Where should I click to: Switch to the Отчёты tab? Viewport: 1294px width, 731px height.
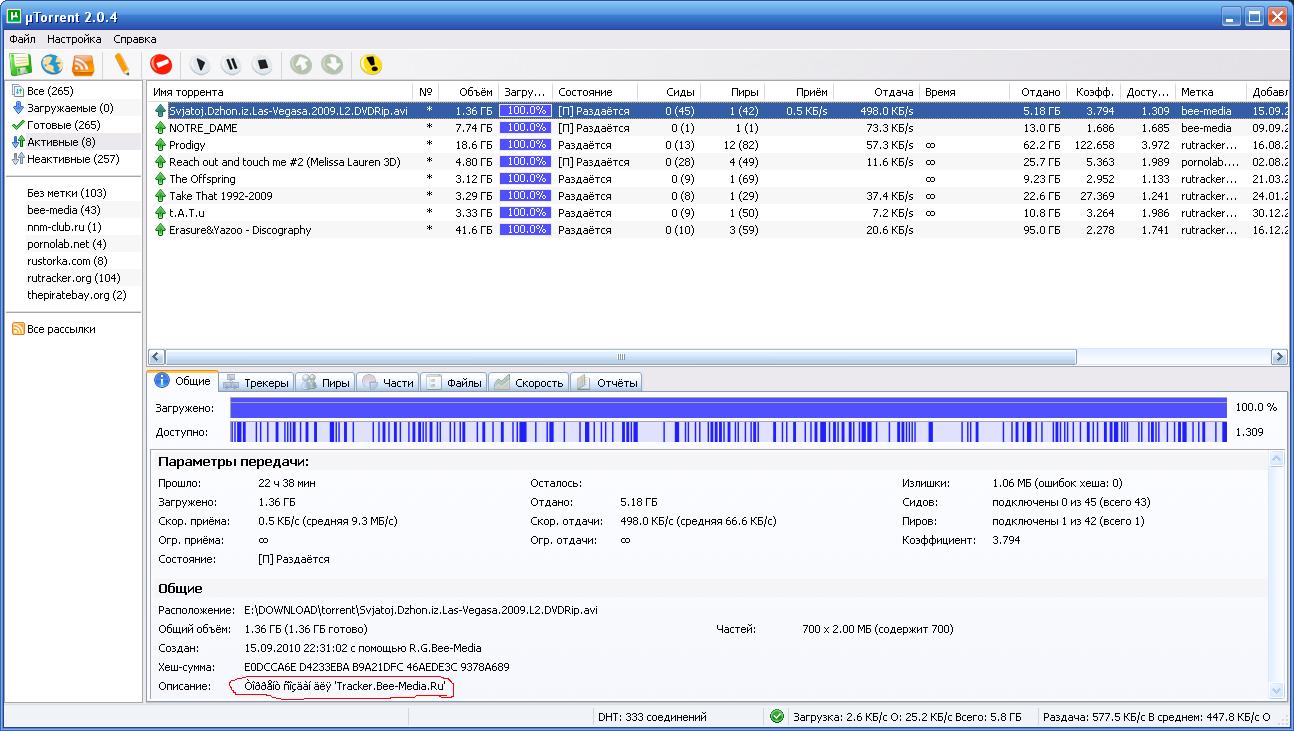[x=606, y=383]
